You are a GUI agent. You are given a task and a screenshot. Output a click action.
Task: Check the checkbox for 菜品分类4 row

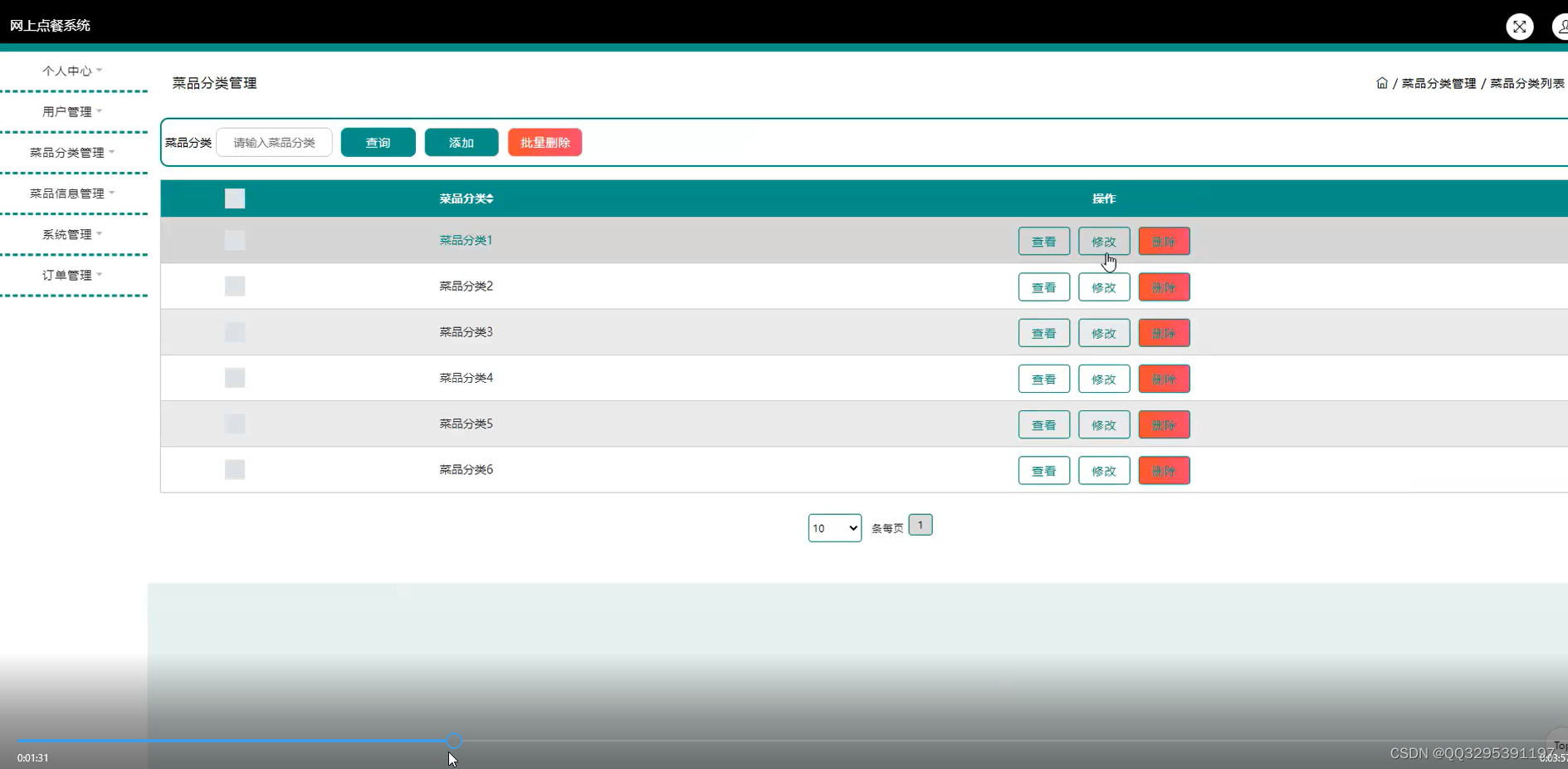tap(235, 378)
